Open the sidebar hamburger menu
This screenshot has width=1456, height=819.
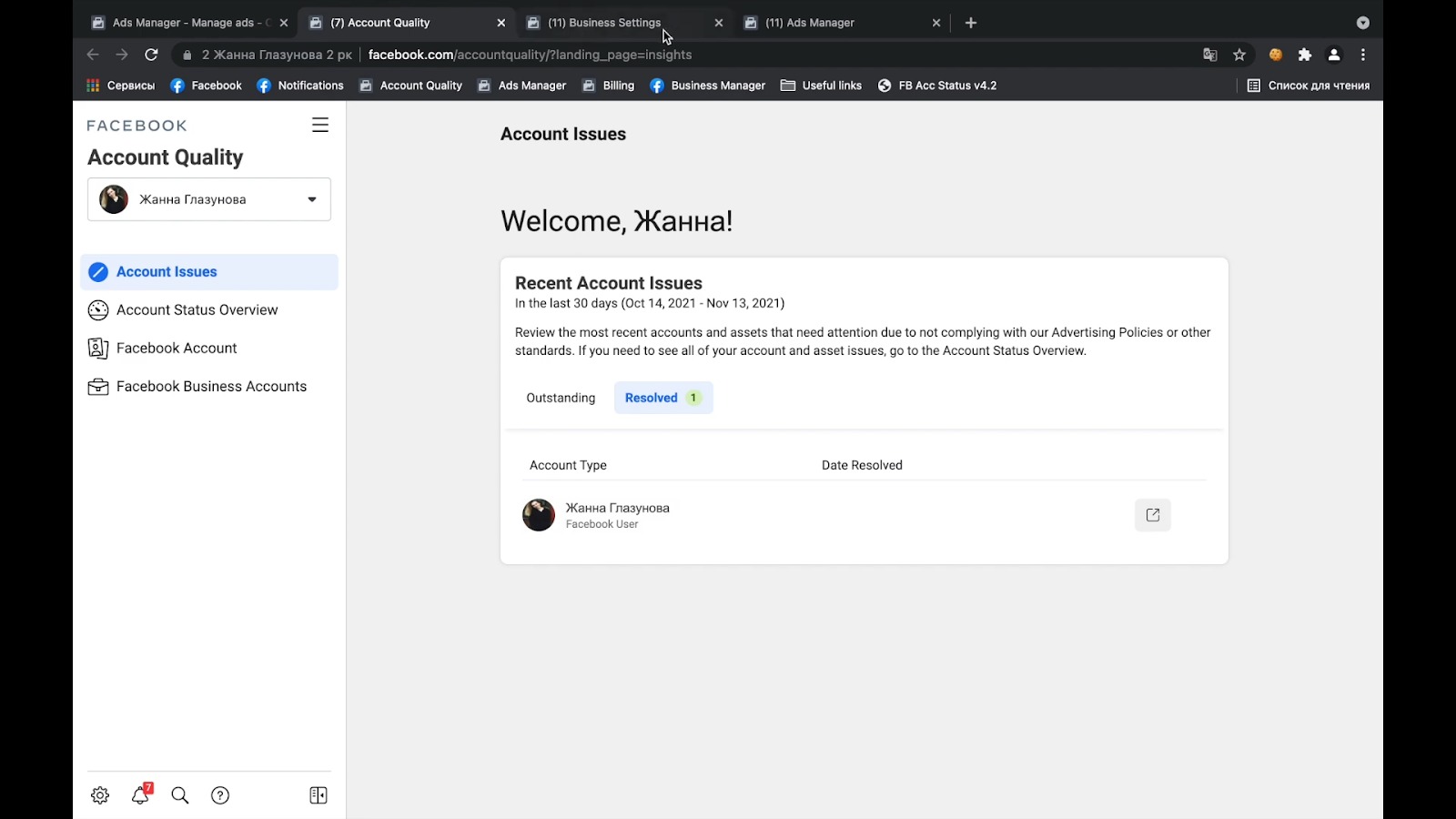coord(320,126)
